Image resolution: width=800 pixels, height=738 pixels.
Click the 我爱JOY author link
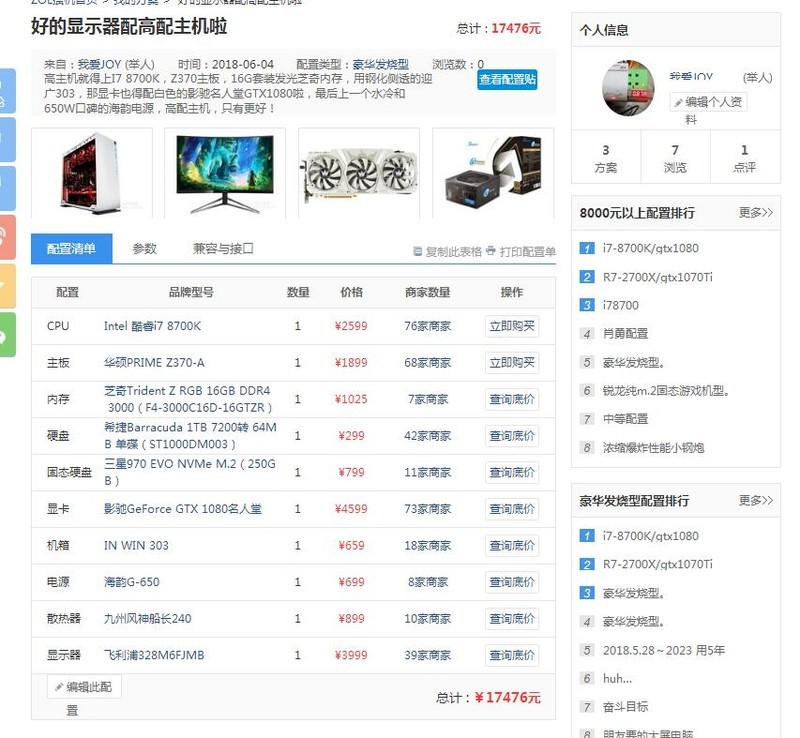click(x=99, y=64)
